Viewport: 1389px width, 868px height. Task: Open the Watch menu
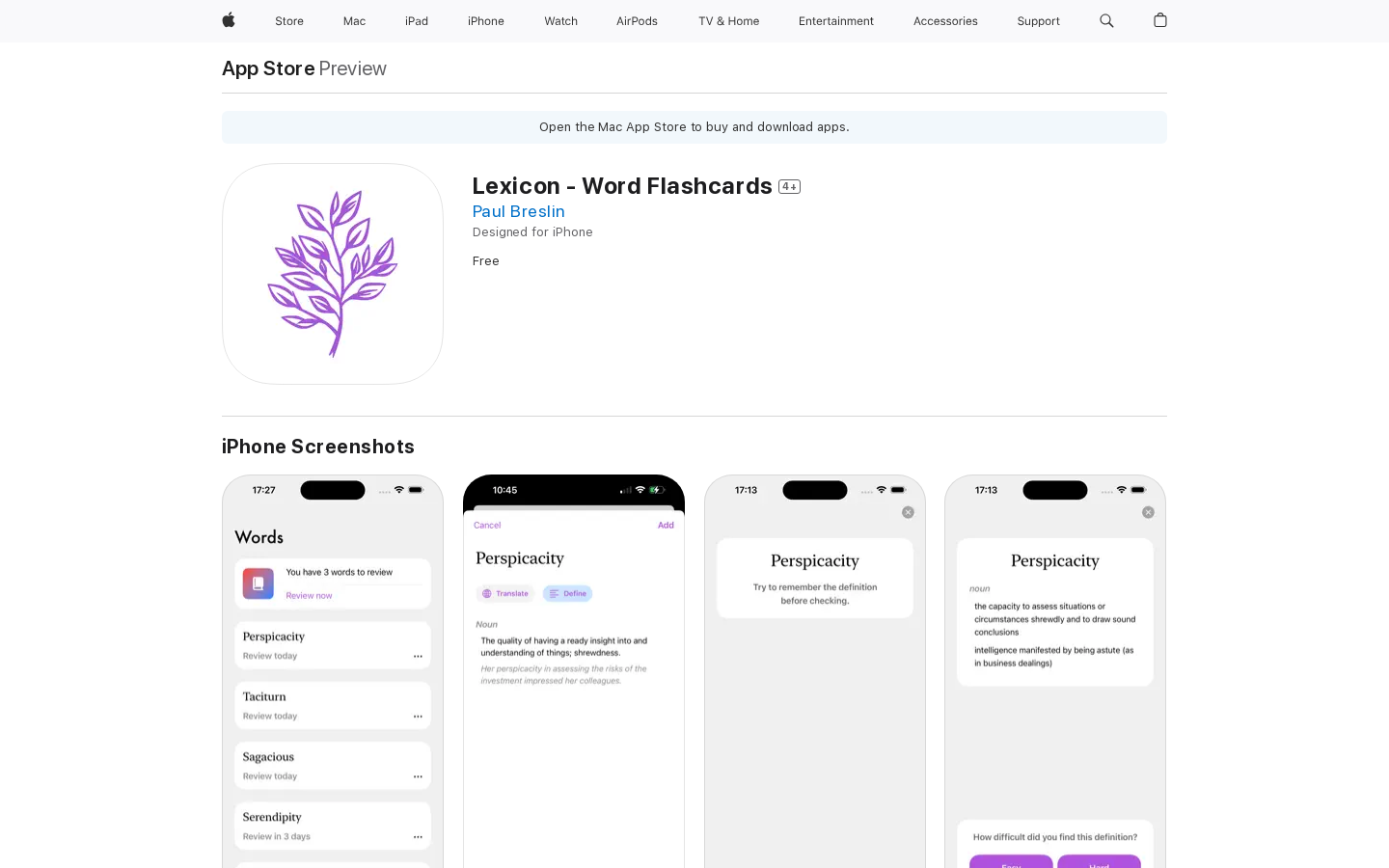pyautogui.click(x=560, y=21)
